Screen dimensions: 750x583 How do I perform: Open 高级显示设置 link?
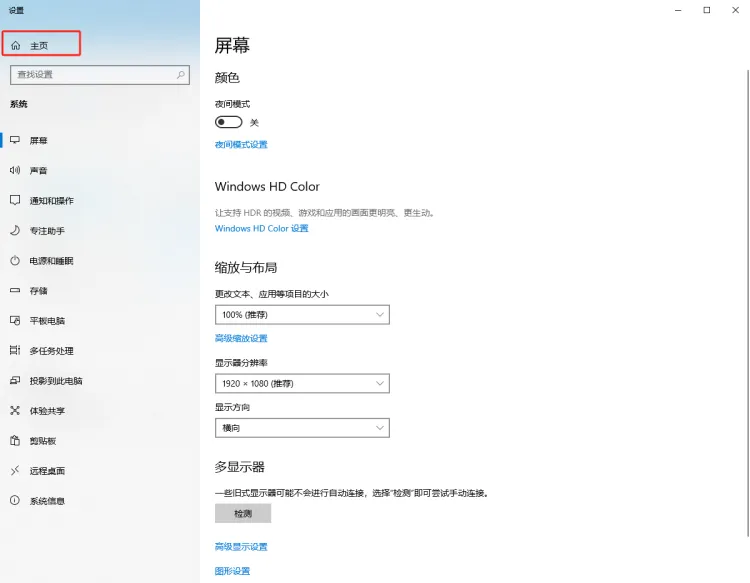tap(241, 547)
